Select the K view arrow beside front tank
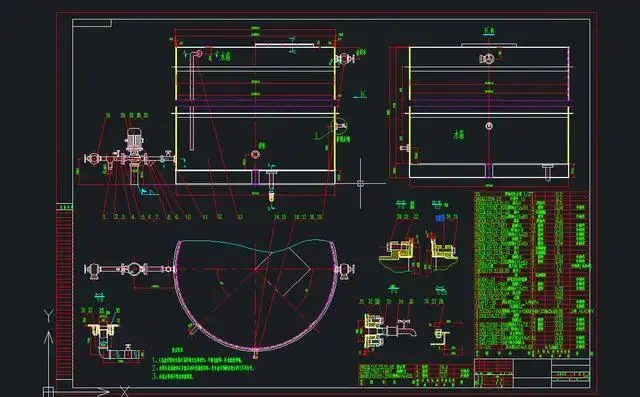This screenshot has width=640, height=397. [360, 95]
